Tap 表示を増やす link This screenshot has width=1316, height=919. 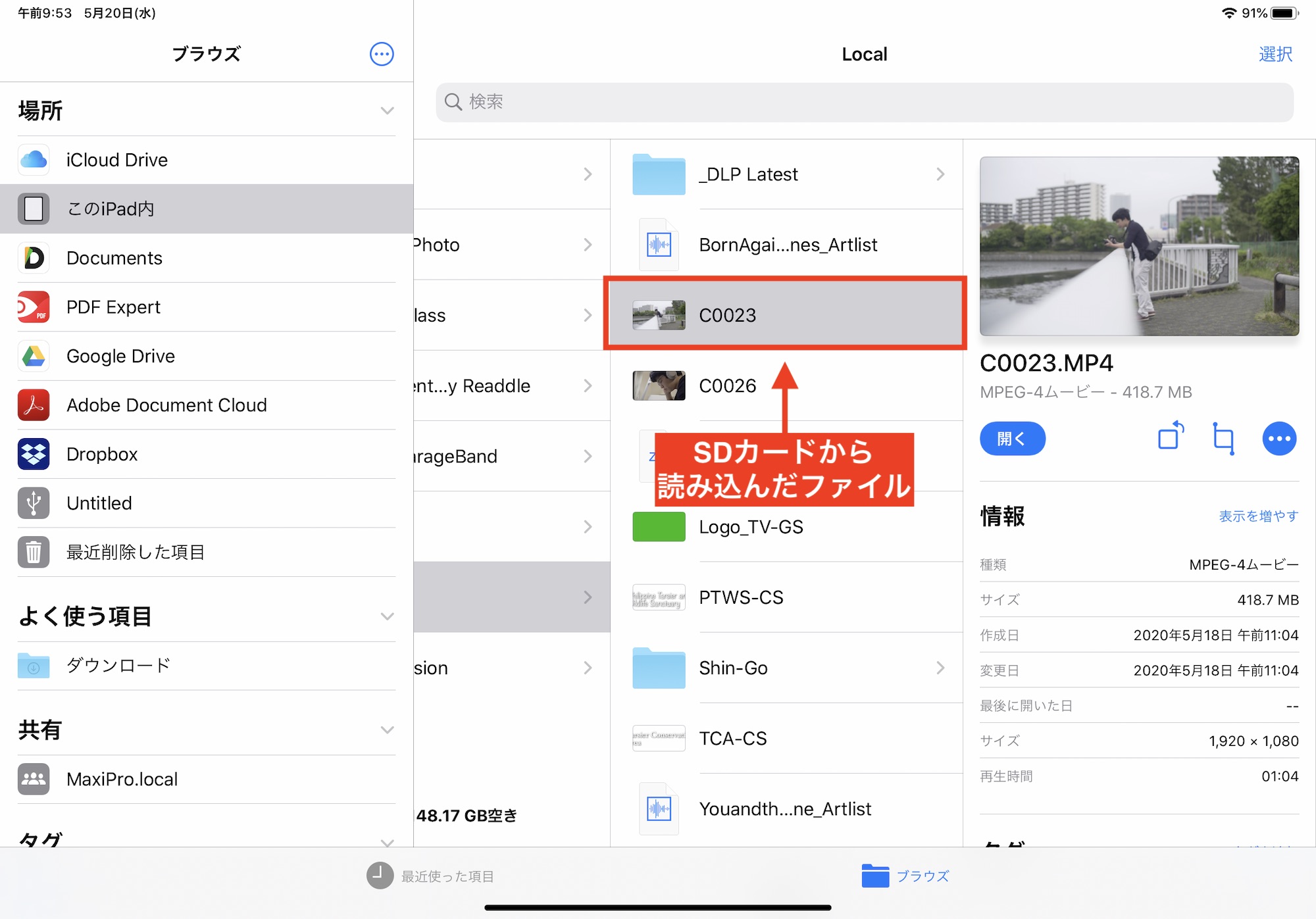1258,516
